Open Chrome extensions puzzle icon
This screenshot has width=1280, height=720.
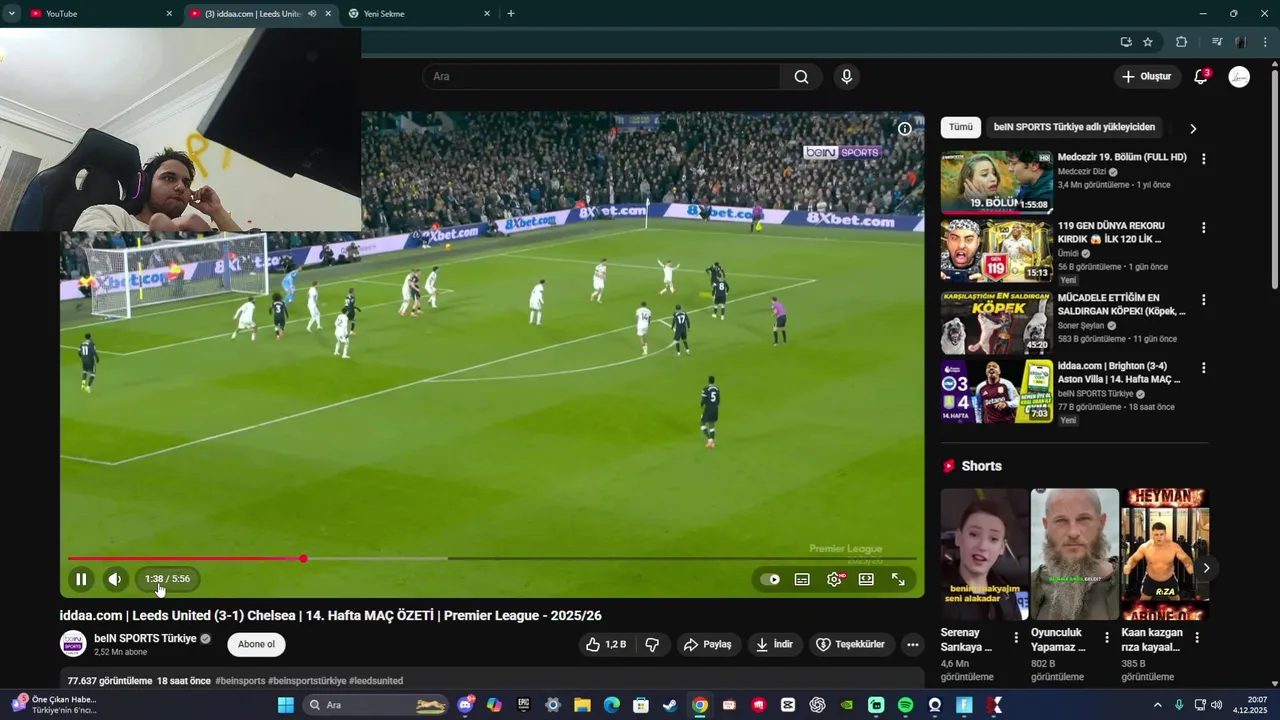(x=1181, y=42)
